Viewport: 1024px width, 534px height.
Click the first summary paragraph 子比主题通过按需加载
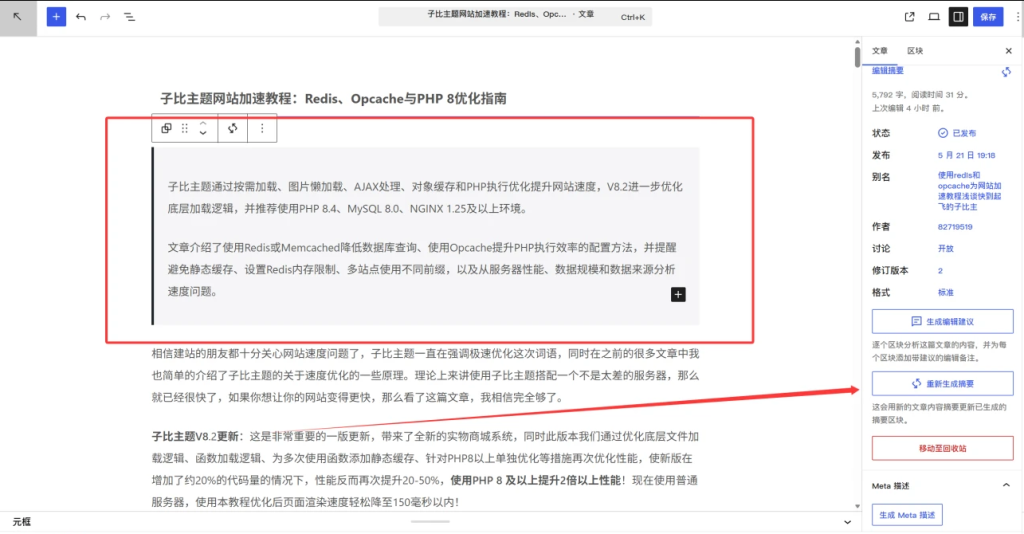(x=425, y=197)
